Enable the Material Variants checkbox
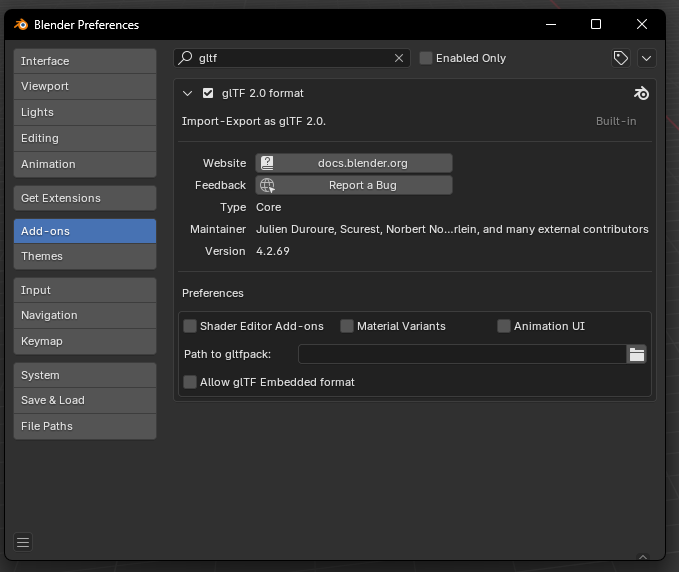The image size is (679, 572). click(346, 326)
